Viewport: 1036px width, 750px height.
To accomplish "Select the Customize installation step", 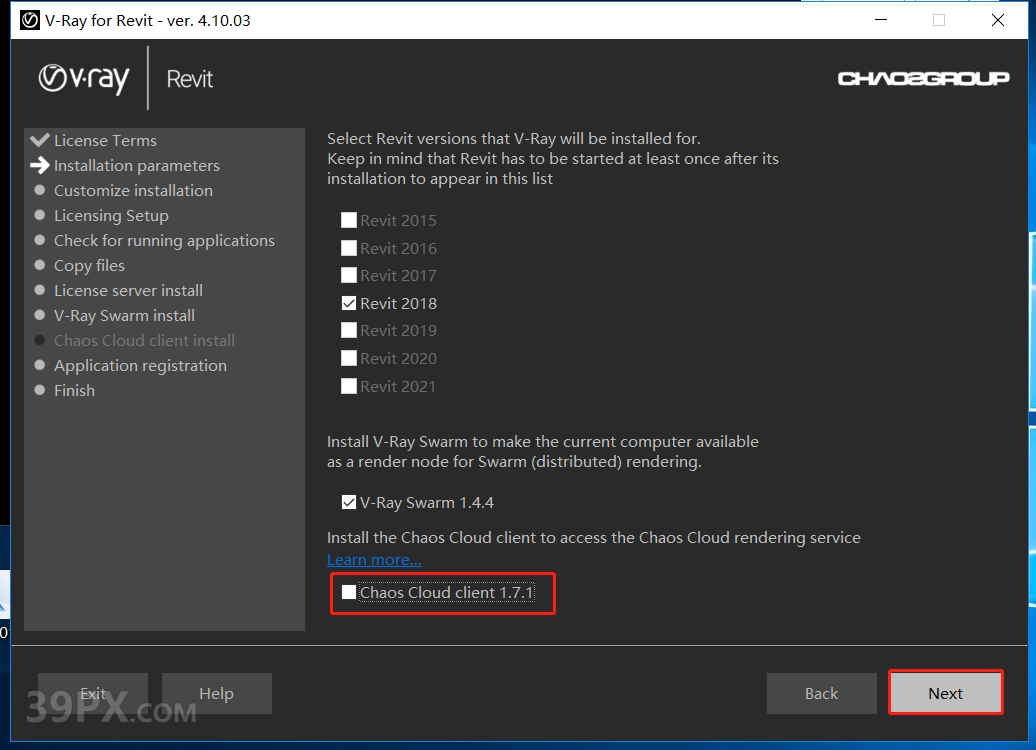I will [x=133, y=190].
